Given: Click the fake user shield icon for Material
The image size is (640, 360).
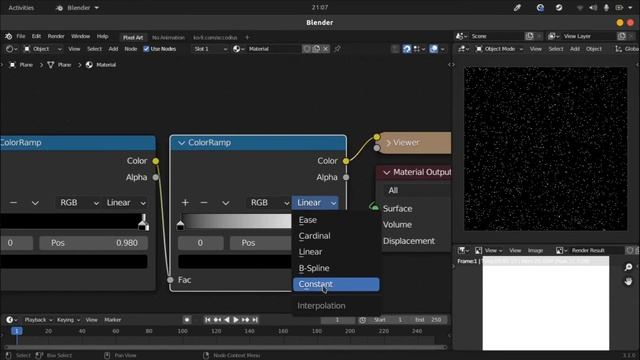Looking at the screenshot, I should 307,49.
